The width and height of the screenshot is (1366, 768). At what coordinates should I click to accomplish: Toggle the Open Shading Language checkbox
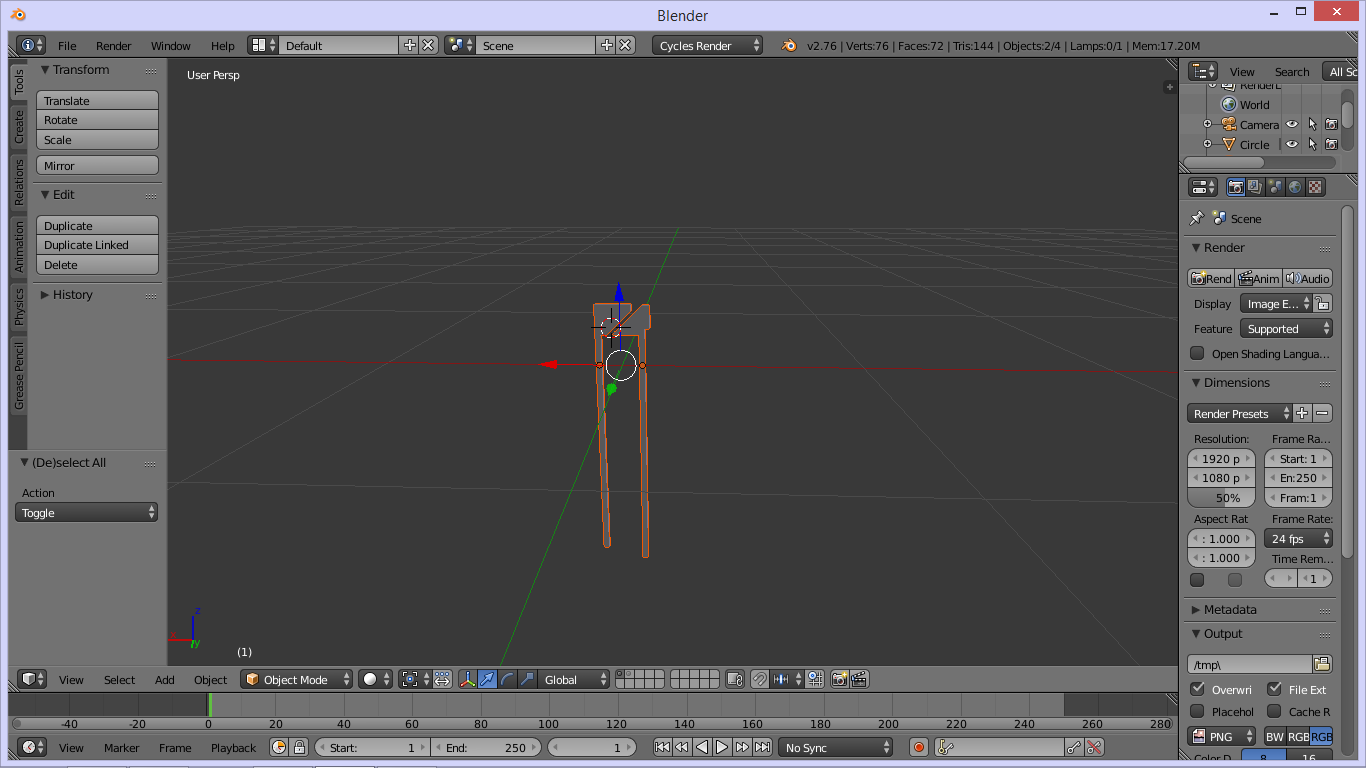[1197, 353]
